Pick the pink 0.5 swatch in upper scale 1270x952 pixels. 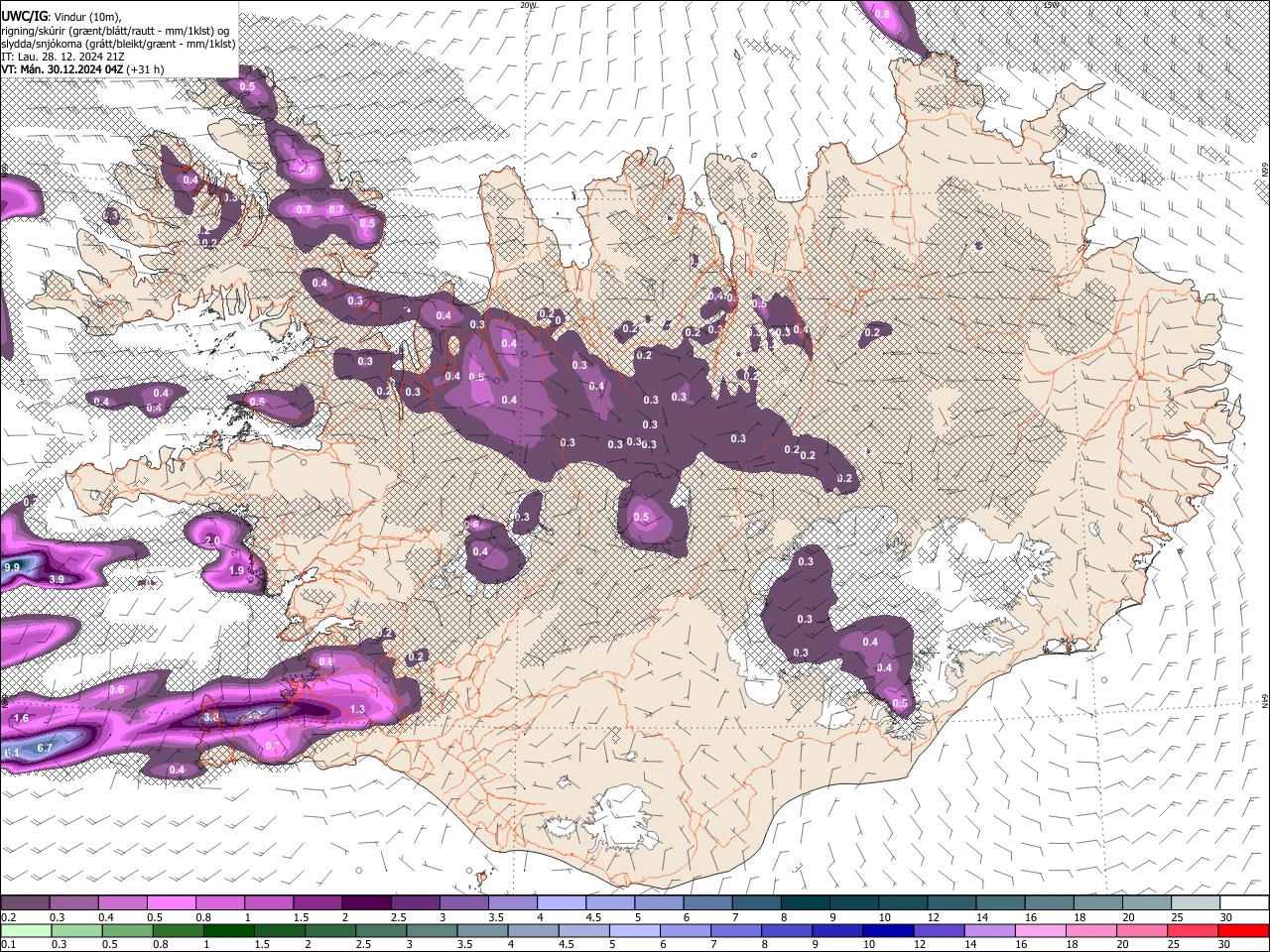pos(173,903)
